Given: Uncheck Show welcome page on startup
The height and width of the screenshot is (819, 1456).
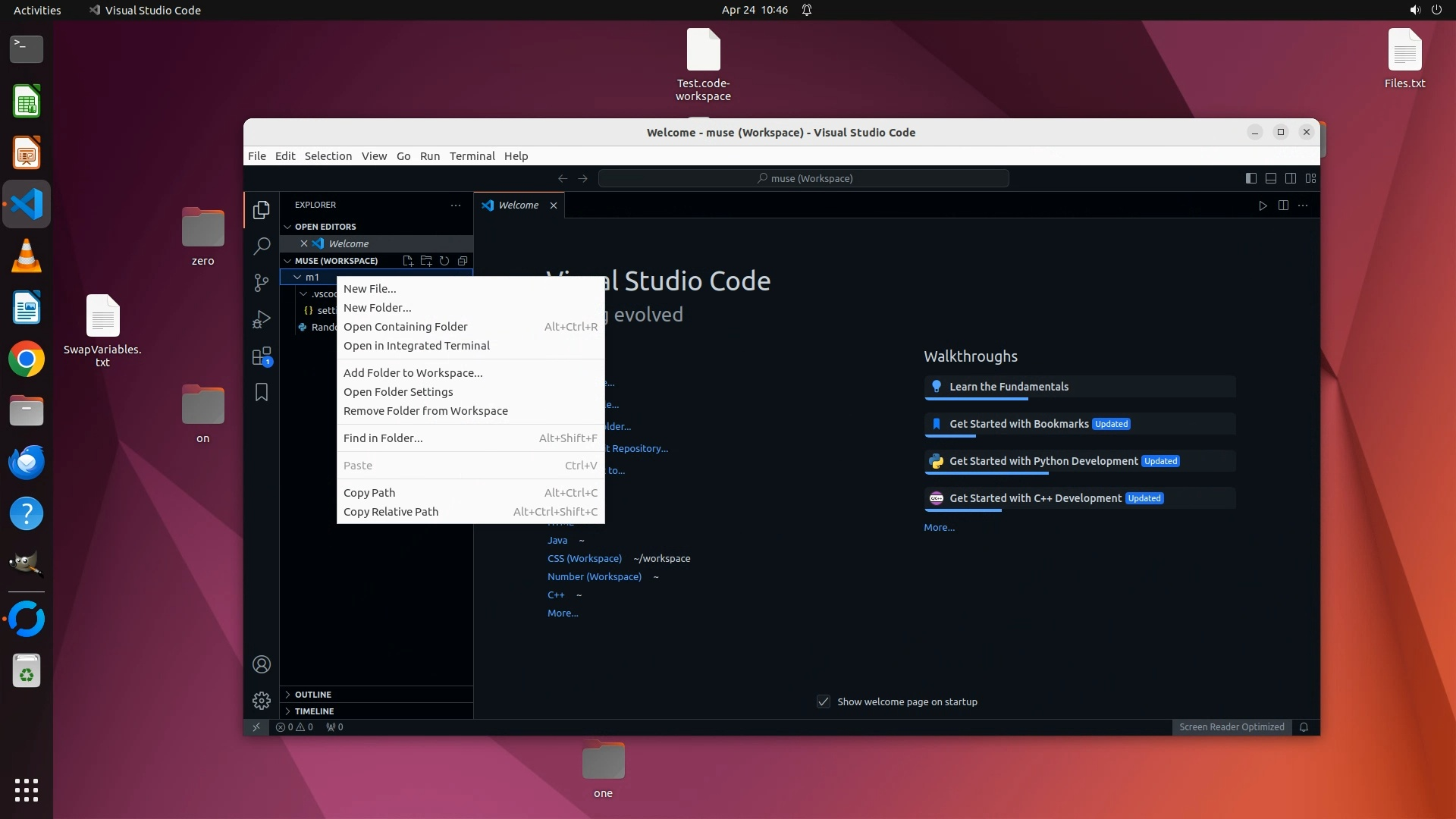Looking at the screenshot, I should coord(824,701).
